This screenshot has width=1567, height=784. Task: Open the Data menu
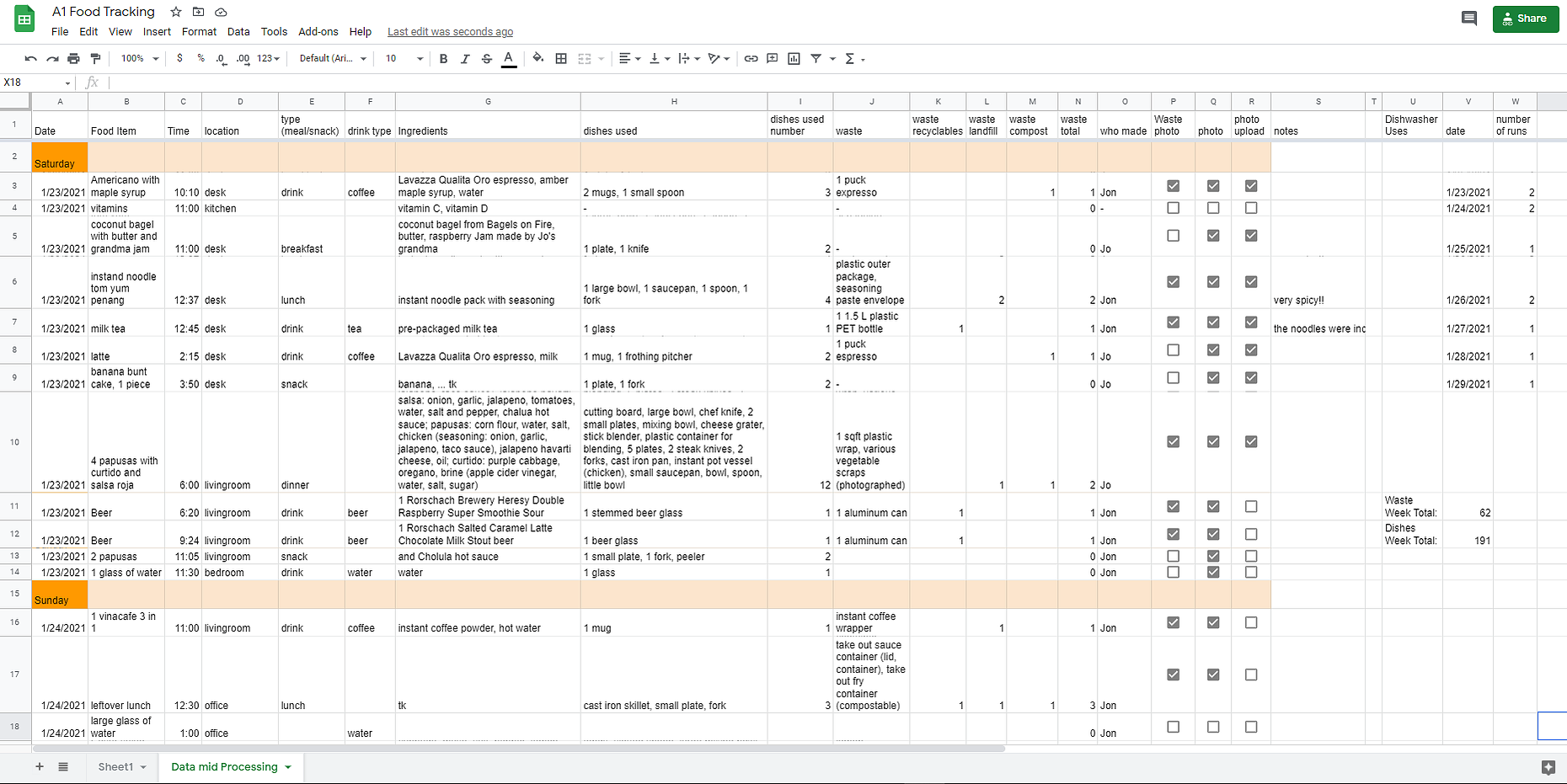[x=238, y=32]
